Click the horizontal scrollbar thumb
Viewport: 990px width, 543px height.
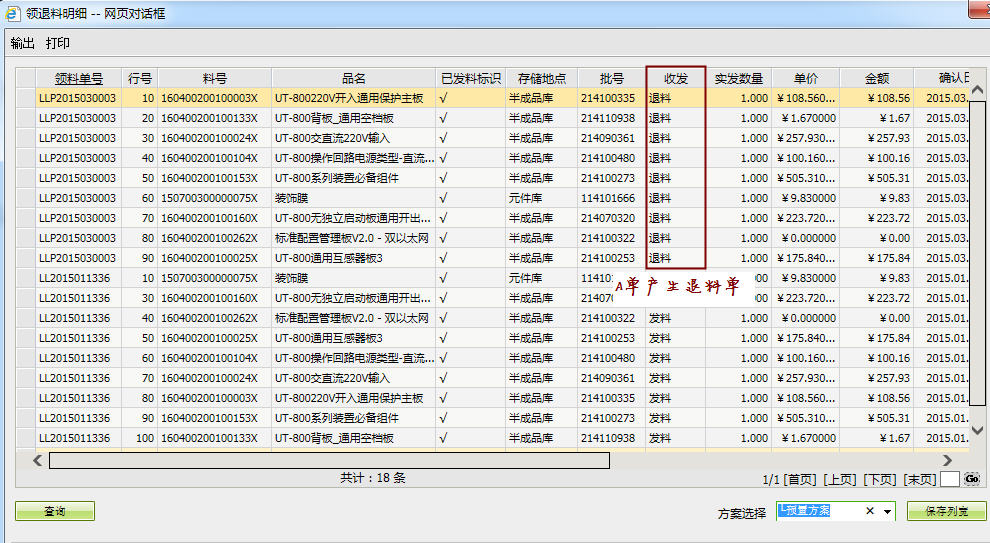click(330, 460)
